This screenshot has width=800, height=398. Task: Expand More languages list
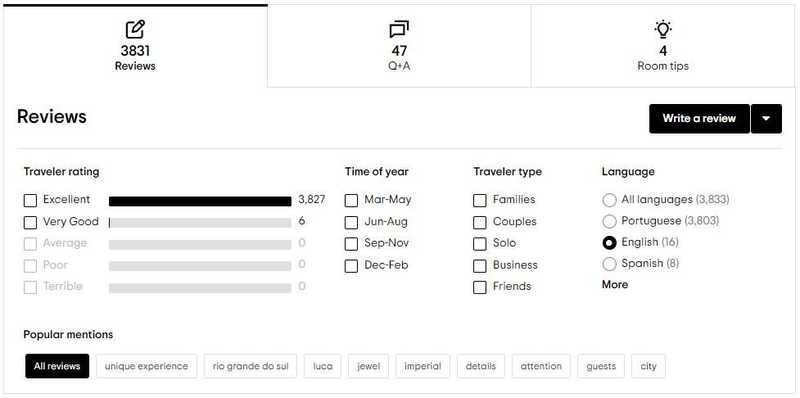click(615, 285)
